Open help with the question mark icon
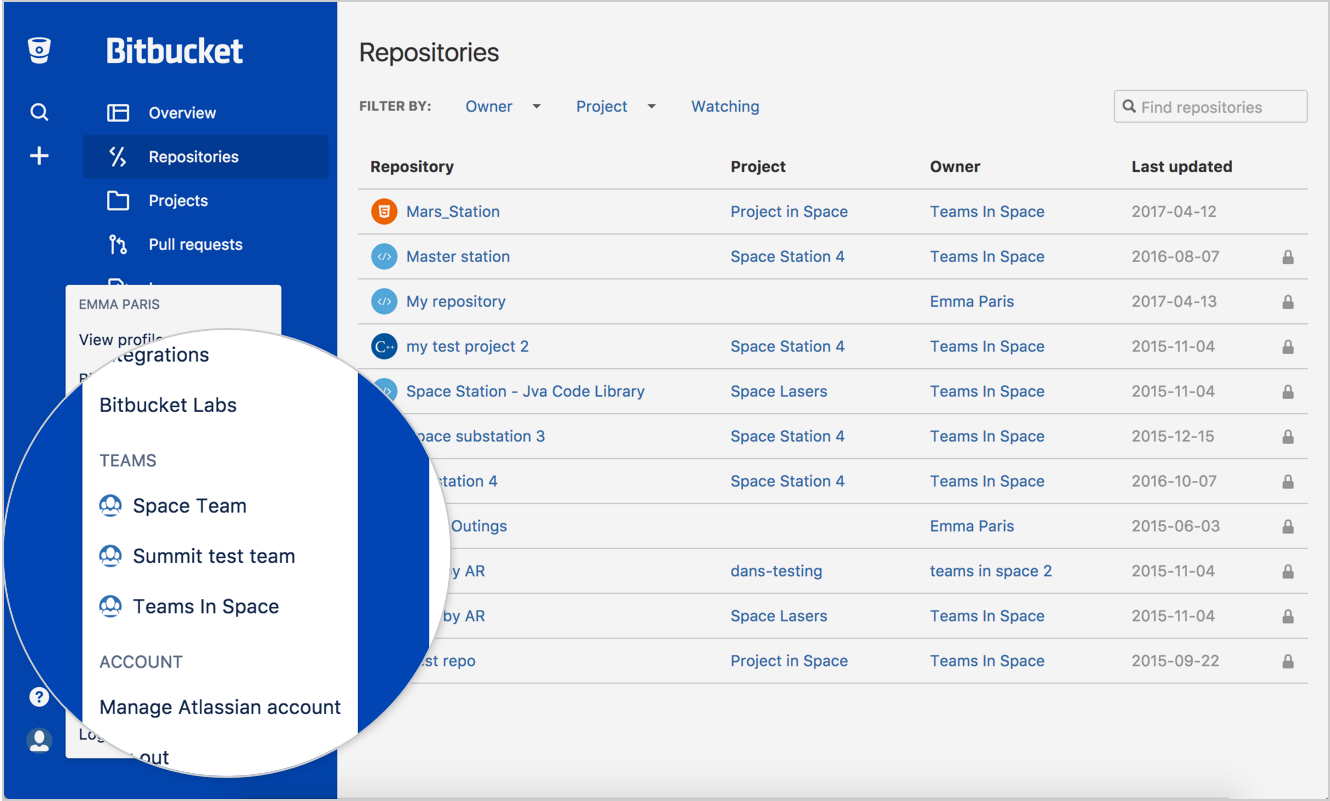The height and width of the screenshot is (801, 1330). click(39, 697)
